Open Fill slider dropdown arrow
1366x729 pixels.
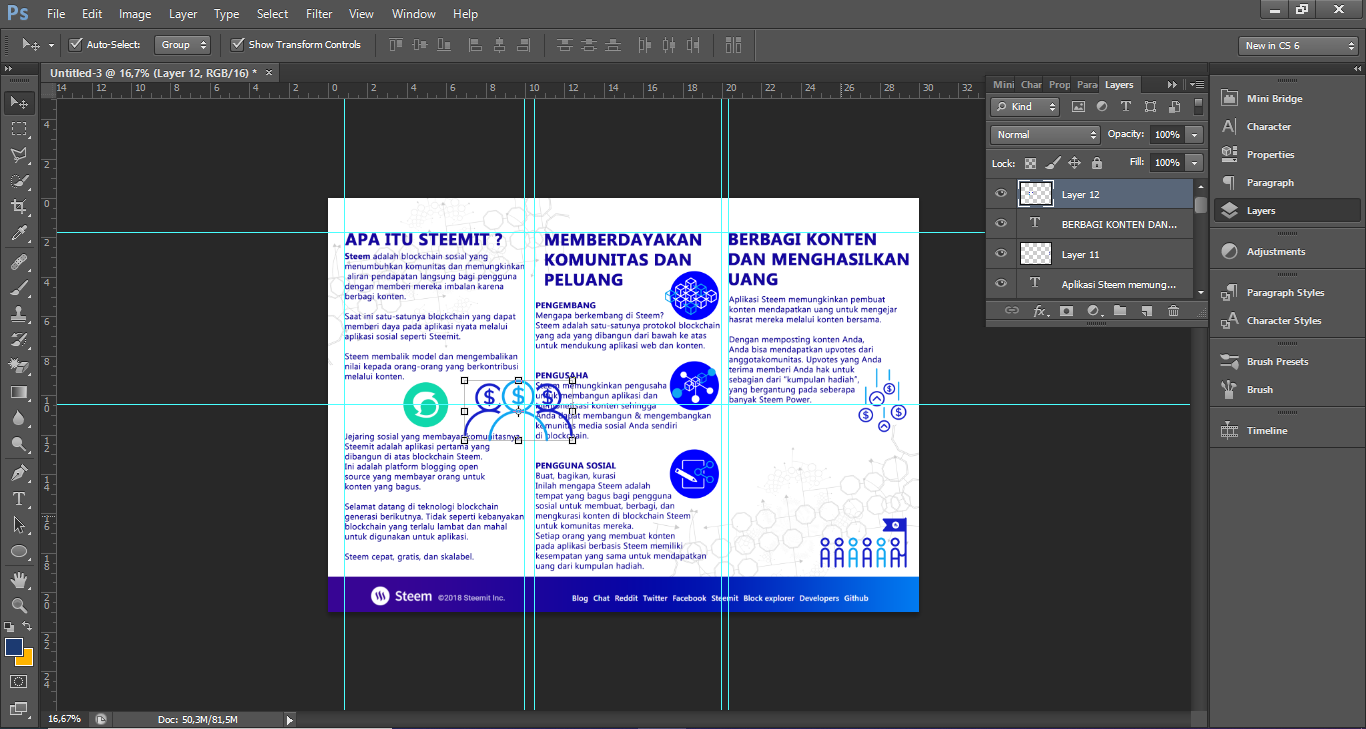[x=1193, y=162]
